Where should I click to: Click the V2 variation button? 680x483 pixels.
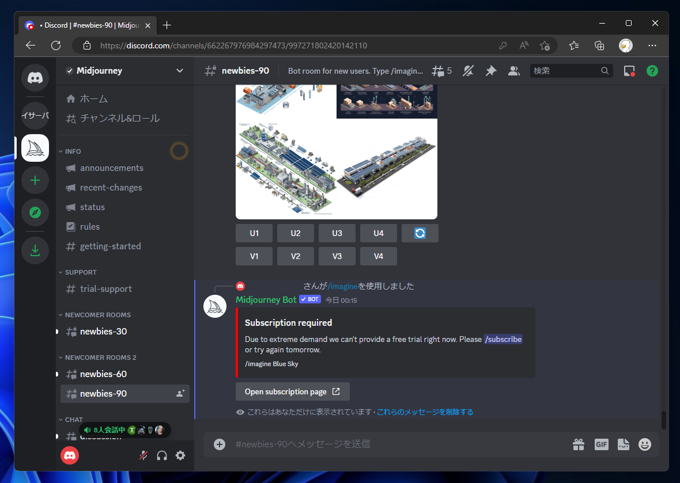pos(295,256)
